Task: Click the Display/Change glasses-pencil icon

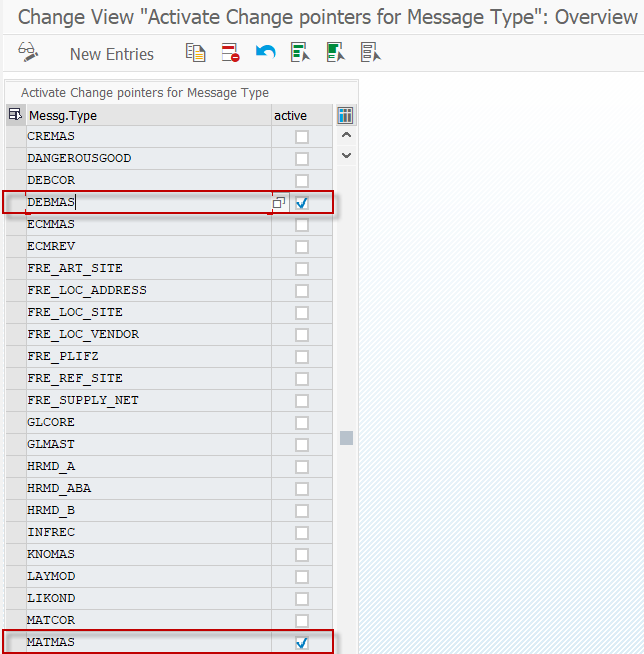Action: point(28,53)
